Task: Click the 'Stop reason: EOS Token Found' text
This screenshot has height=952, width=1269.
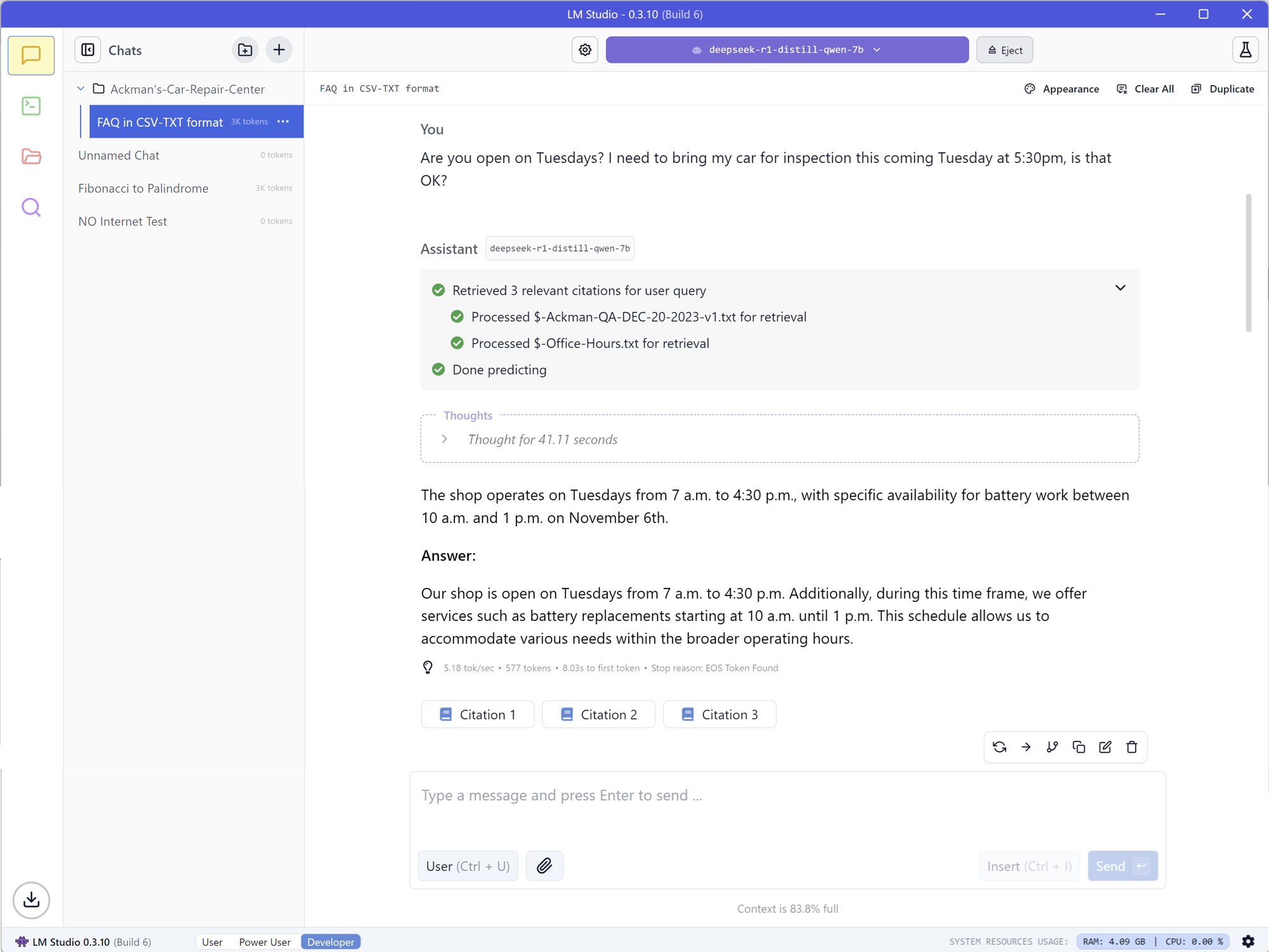Action: (x=714, y=668)
